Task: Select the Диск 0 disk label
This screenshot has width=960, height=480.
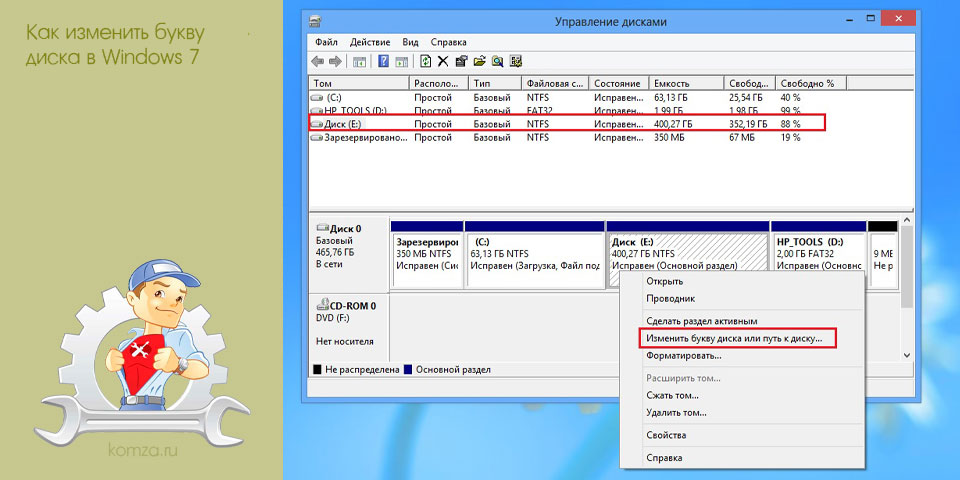Action: click(x=349, y=254)
